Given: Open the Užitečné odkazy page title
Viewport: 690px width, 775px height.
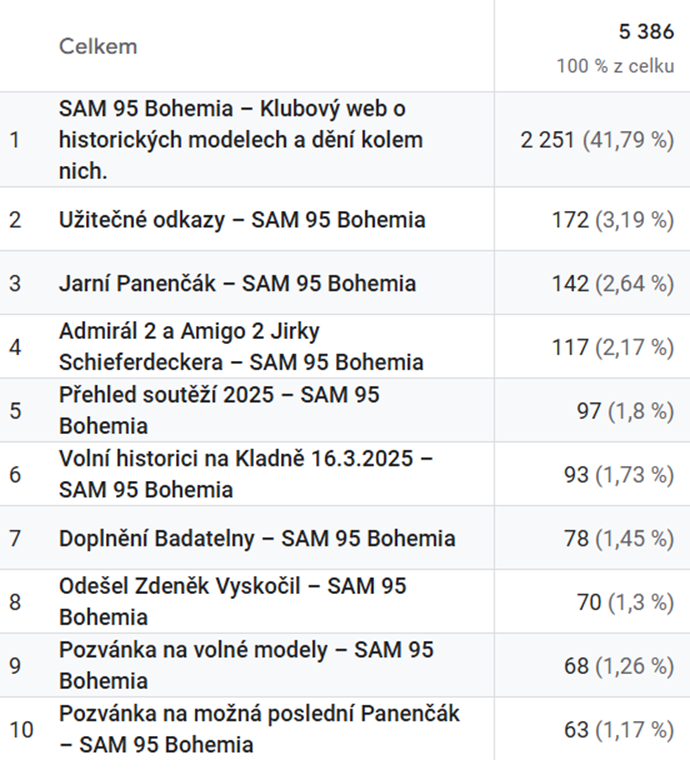Looking at the screenshot, I should (242, 220).
